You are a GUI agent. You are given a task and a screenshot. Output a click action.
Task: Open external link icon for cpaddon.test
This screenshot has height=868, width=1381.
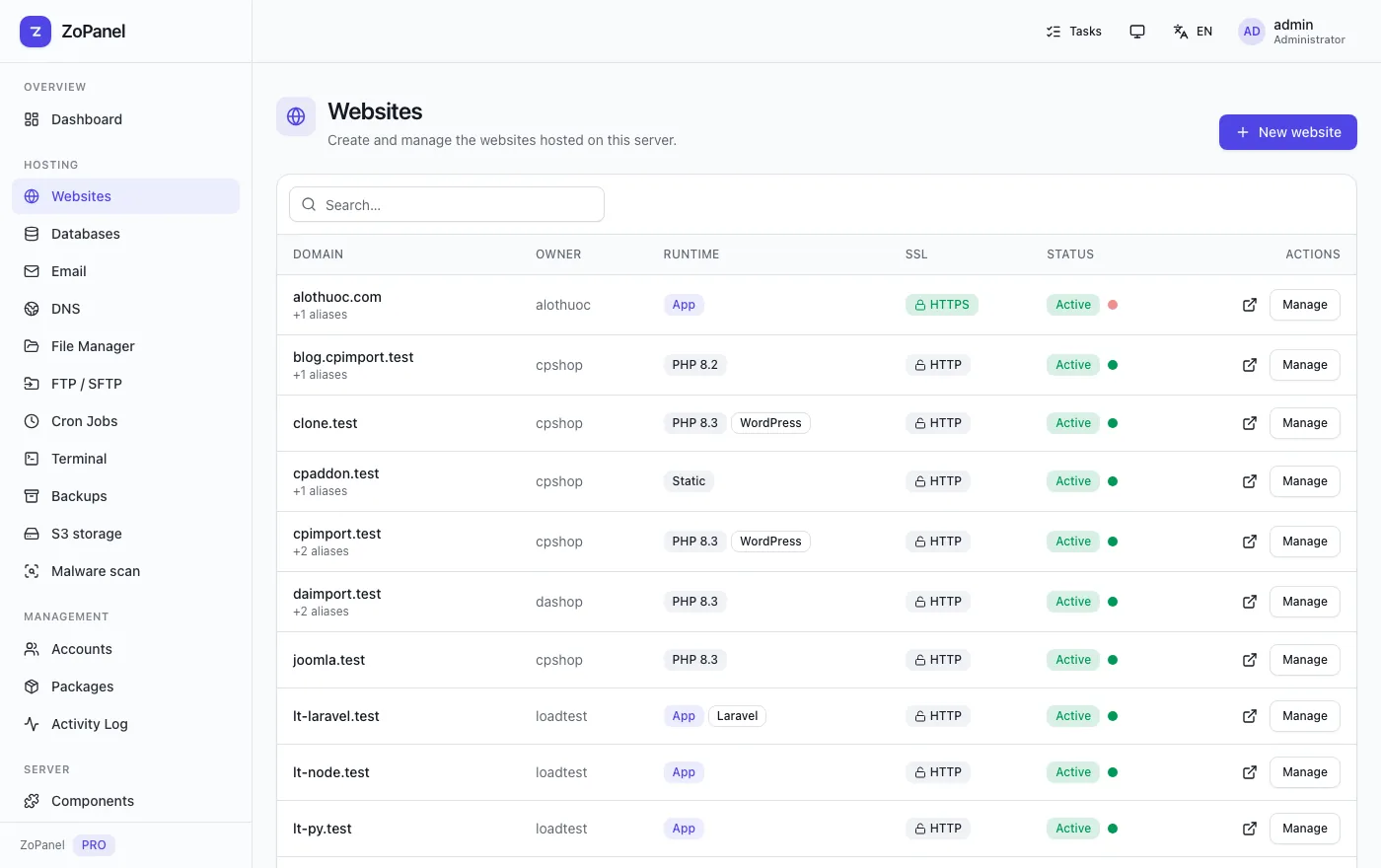coord(1250,481)
